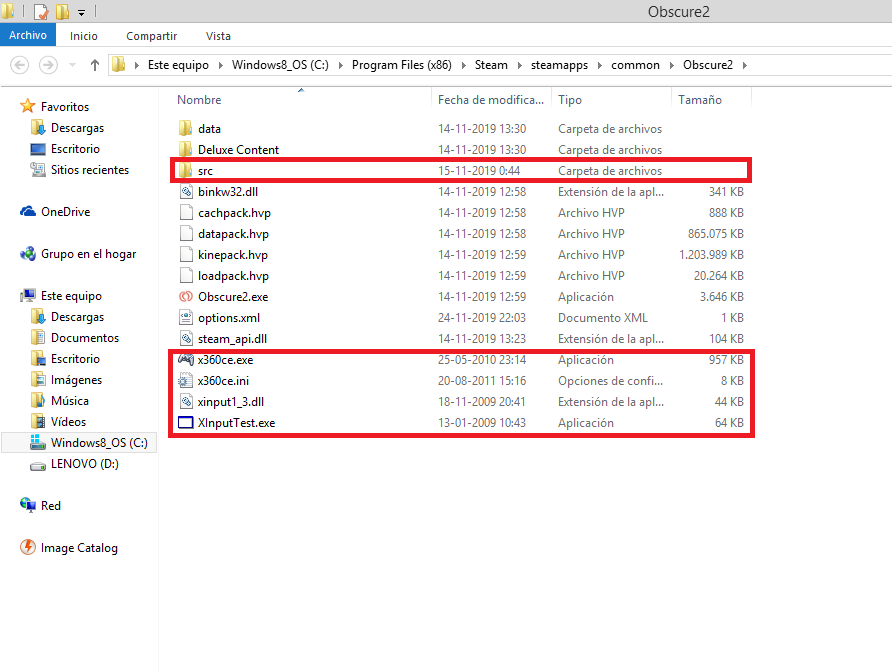Click folder icon in address bar
The height and width of the screenshot is (672, 892).
pos(118,64)
